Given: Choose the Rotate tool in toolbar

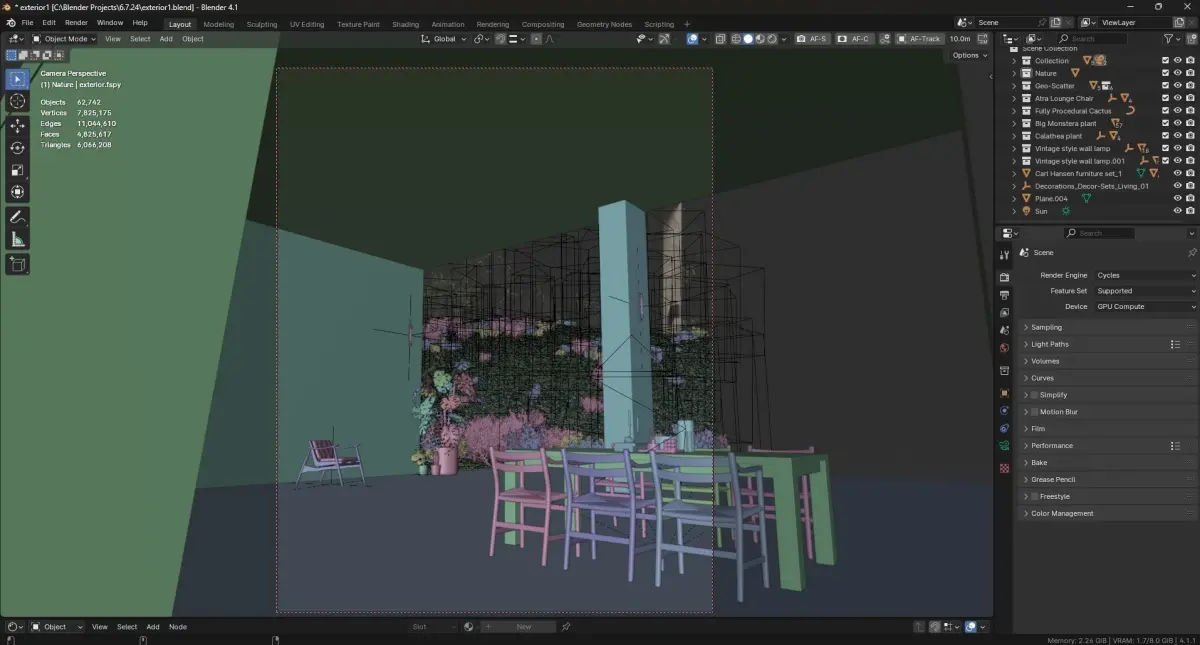Looking at the screenshot, I should [18, 148].
